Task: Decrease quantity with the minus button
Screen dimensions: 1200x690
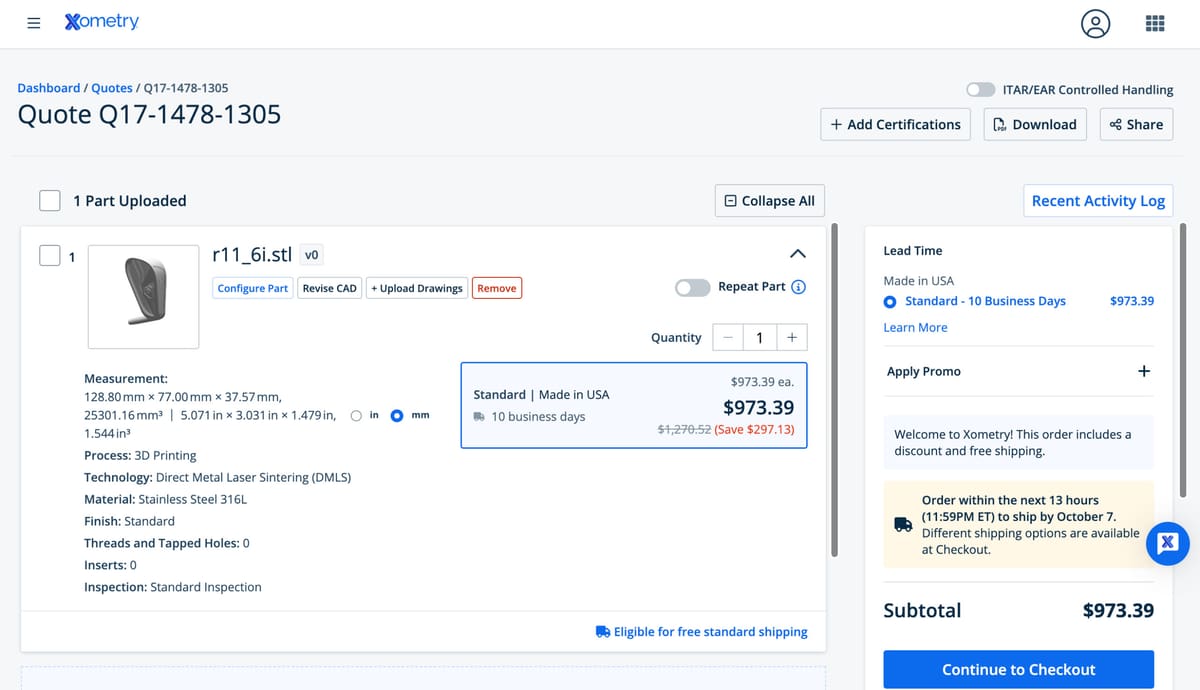Action: [x=727, y=337]
